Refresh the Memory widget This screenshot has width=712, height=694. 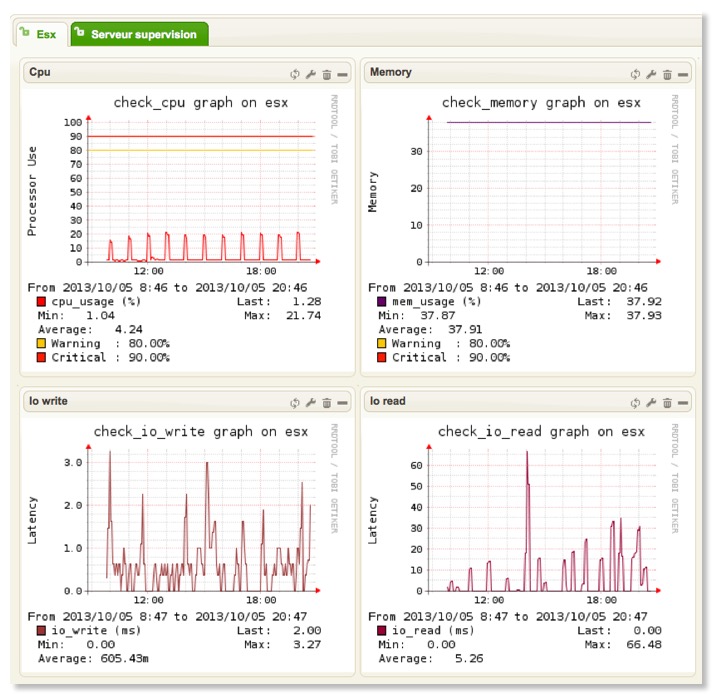[x=635, y=74]
